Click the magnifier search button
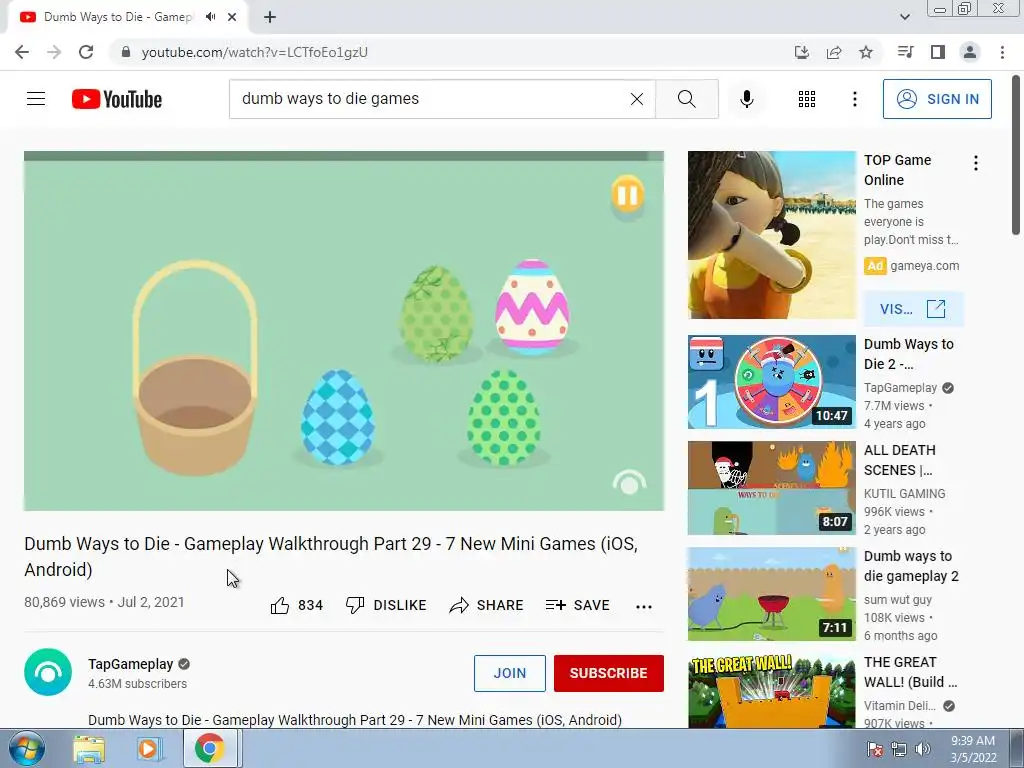1024x768 pixels. click(686, 99)
